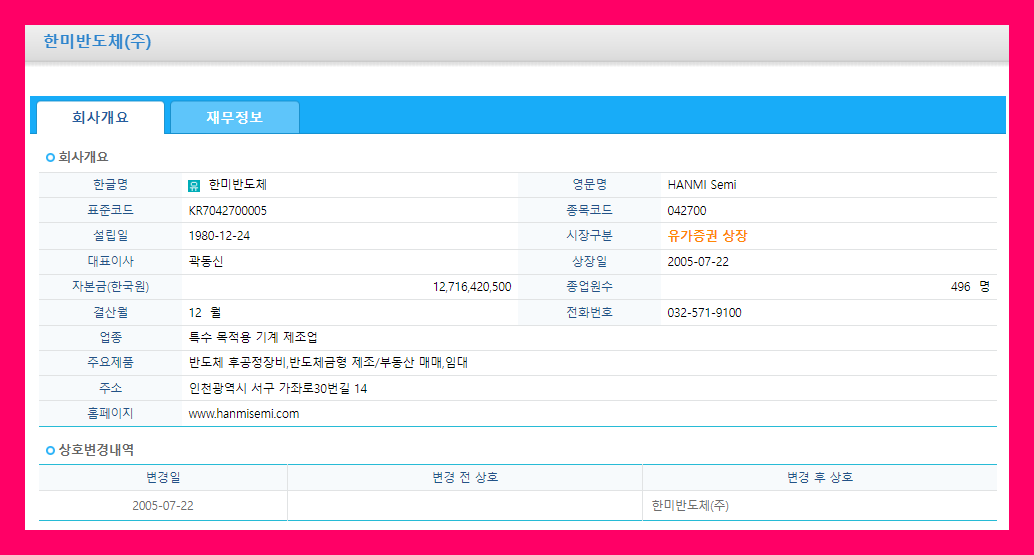Switch to the 재무정보 tab
Viewport: 1034px width, 555px height.
coord(235,117)
